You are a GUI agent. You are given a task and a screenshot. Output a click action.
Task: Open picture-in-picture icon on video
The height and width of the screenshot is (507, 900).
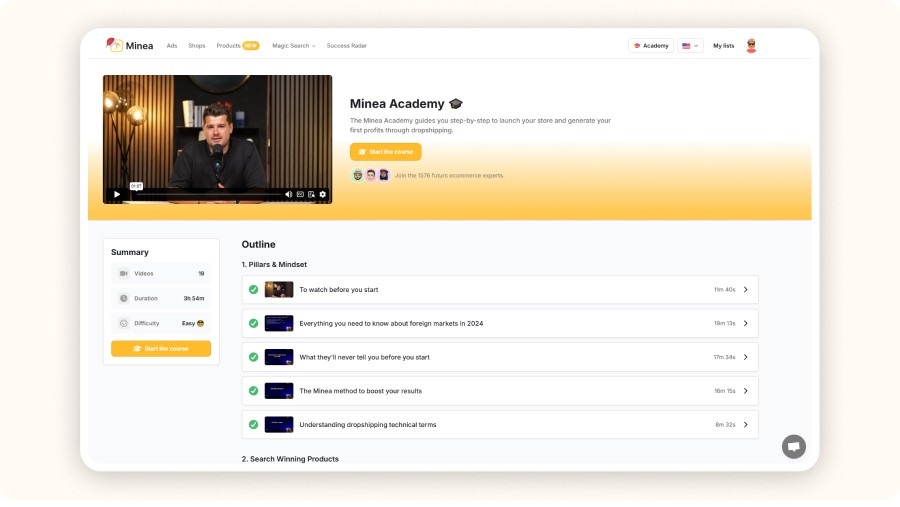311,195
